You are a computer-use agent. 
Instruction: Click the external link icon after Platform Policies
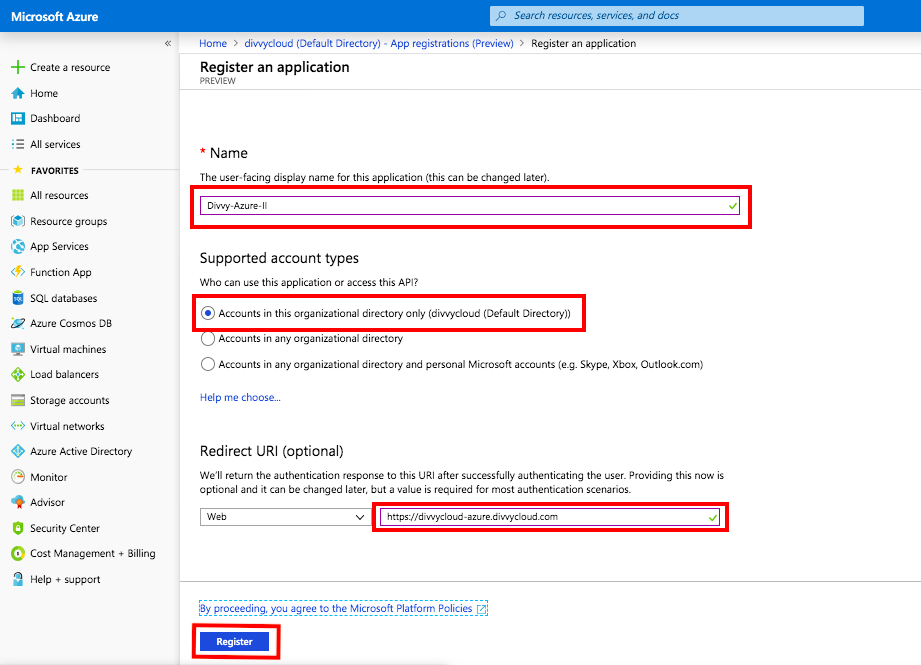482,609
